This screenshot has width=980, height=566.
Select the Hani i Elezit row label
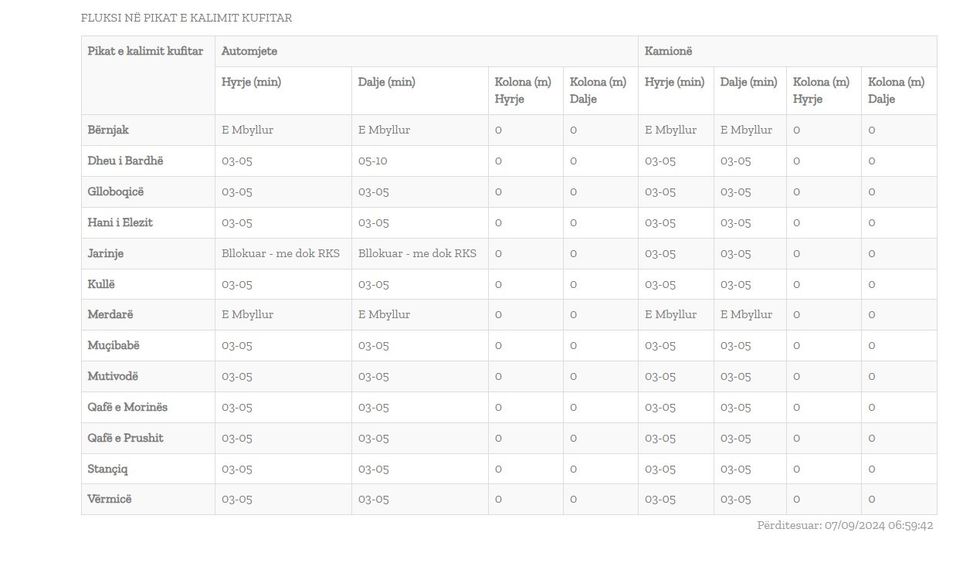pos(120,223)
